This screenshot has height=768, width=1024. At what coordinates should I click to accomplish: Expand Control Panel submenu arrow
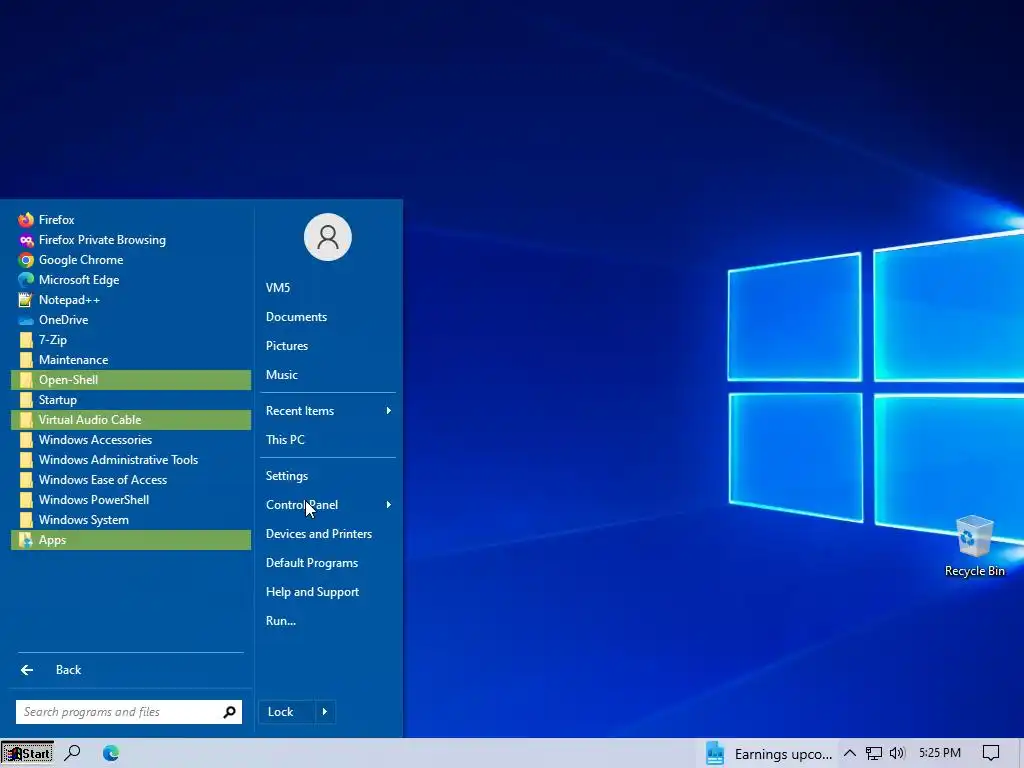389,505
